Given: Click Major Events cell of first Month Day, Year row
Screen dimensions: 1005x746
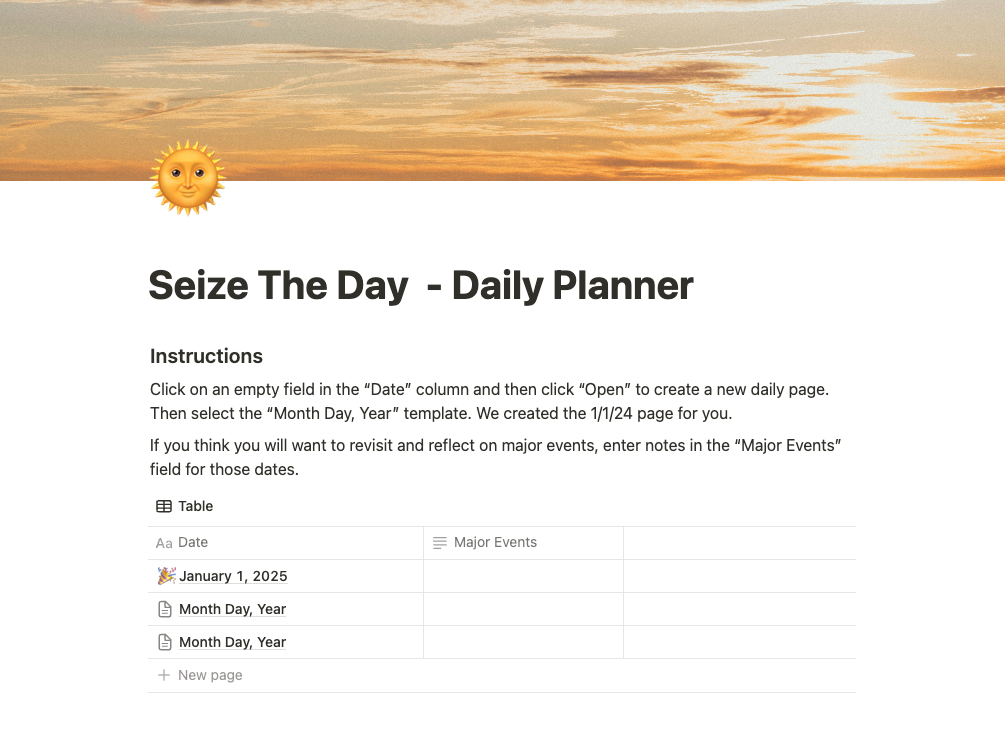Looking at the screenshot, I should pyautogui.click(x=523, y=609).
